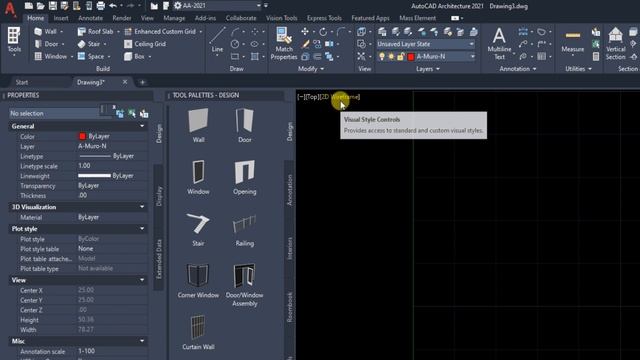The image size is (640, 360).
Task: Click the Enhanced Custom Grid tool
Action: (160, 31)
